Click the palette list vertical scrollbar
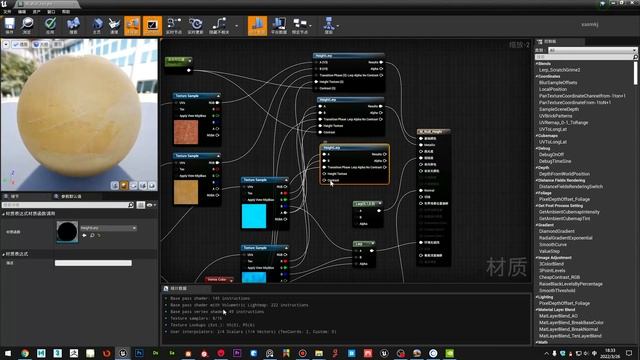This screenshot has width=640, height=360. 636,73
